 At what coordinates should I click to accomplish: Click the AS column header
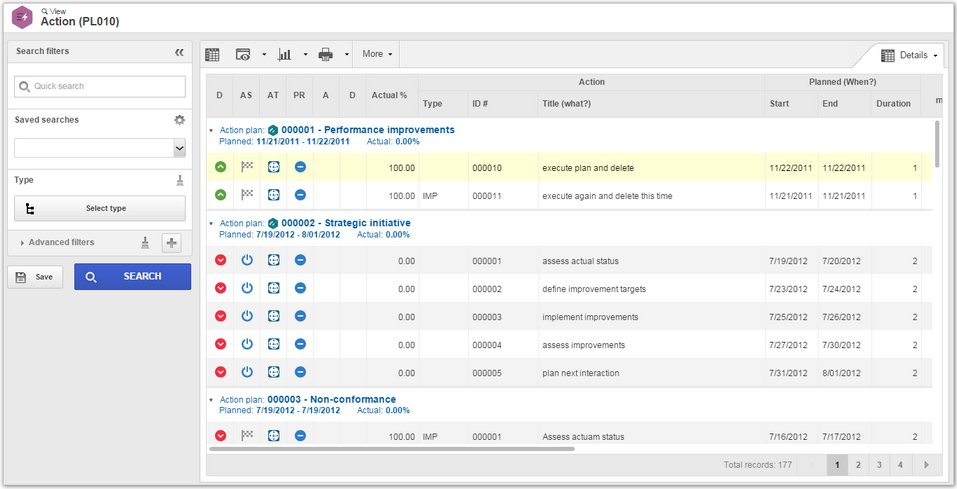[246, 96]
